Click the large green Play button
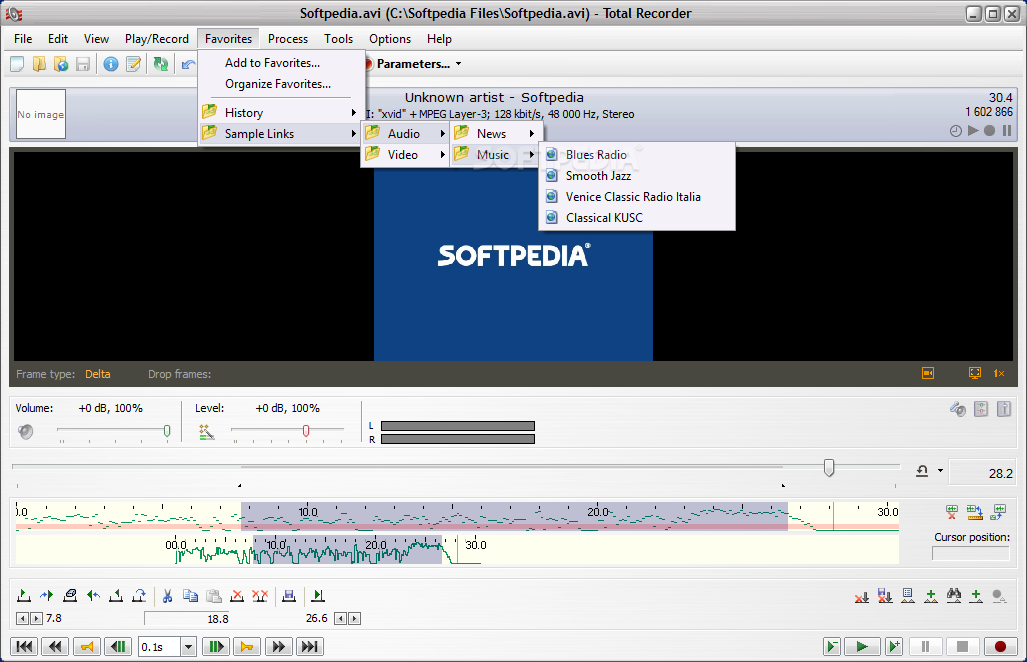This screenshot has height=662, width=1027. 861,647
